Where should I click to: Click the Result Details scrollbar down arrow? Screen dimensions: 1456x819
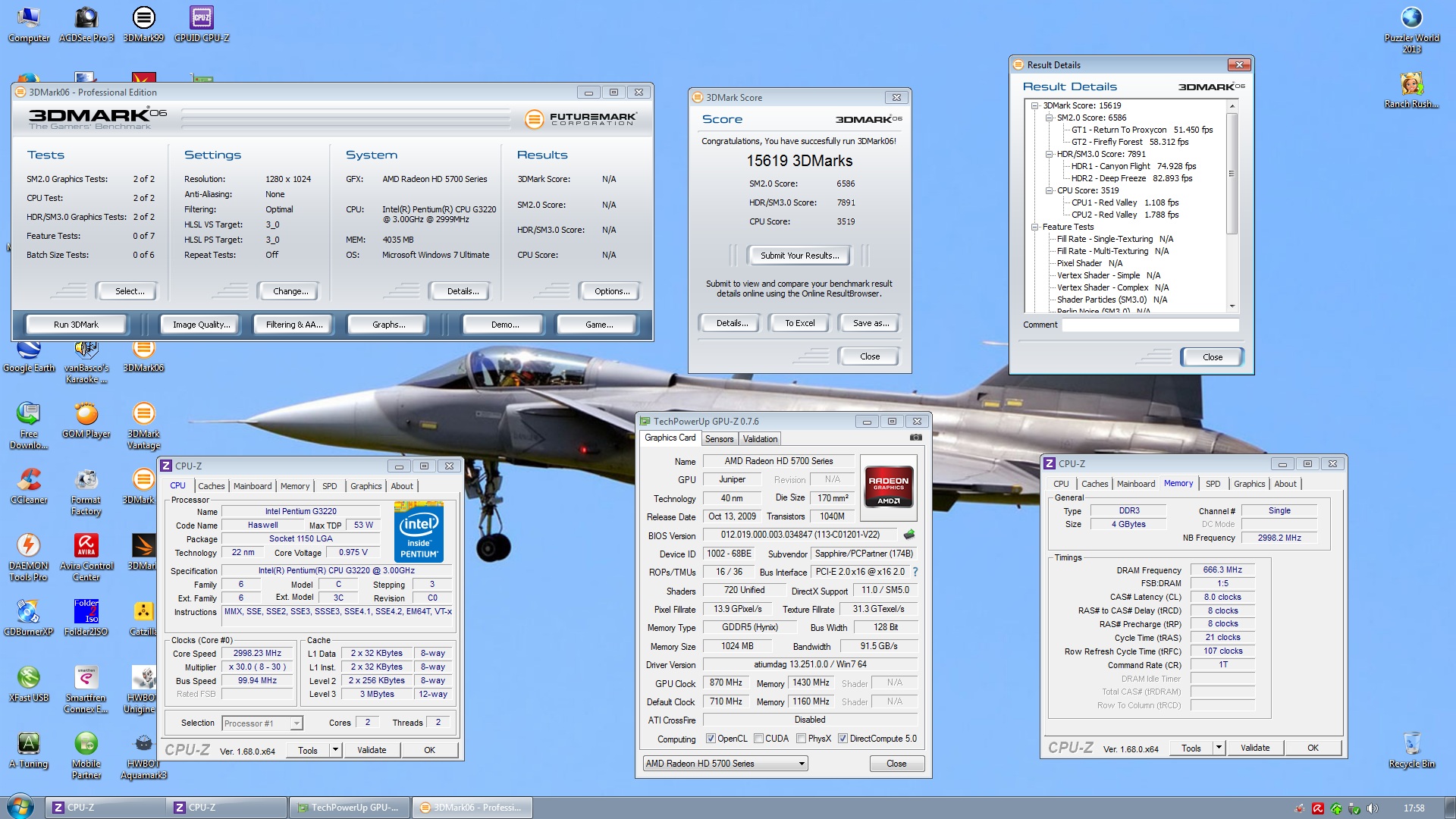click(1232, 306)
